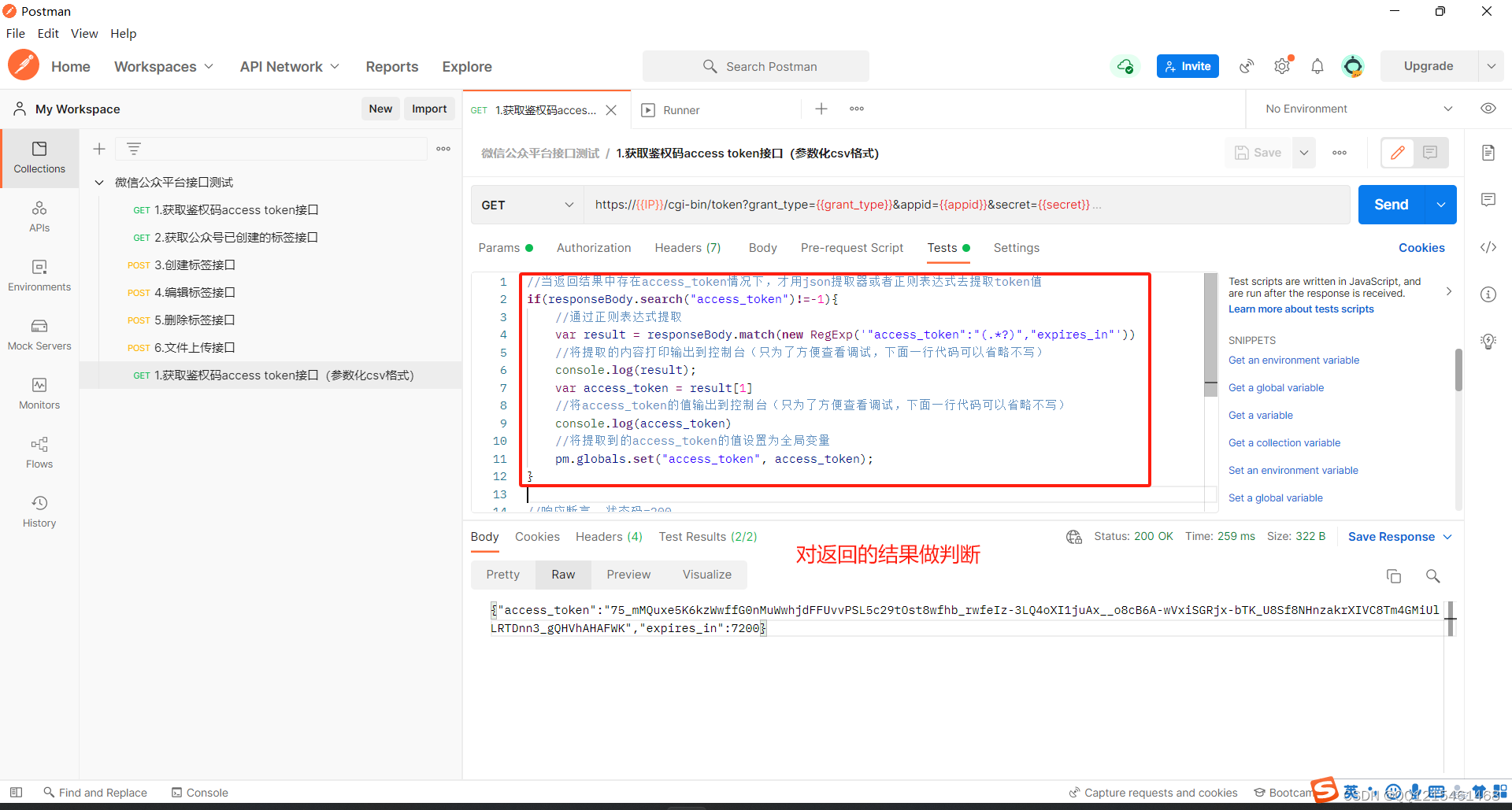Close the request tab 1.获取鉴权码acces...
Viewport: 1512px width, 810px height.
(x=611, y=110)
